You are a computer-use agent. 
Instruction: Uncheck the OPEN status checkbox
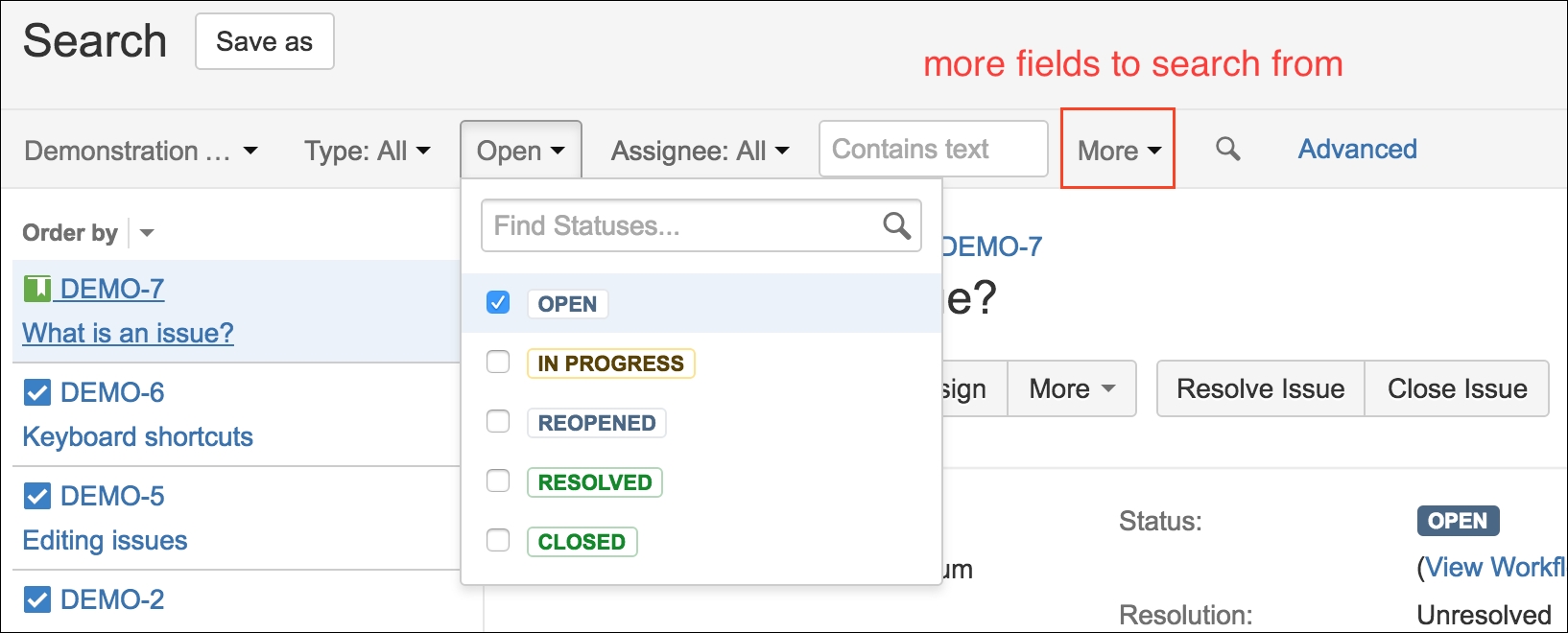498,302
